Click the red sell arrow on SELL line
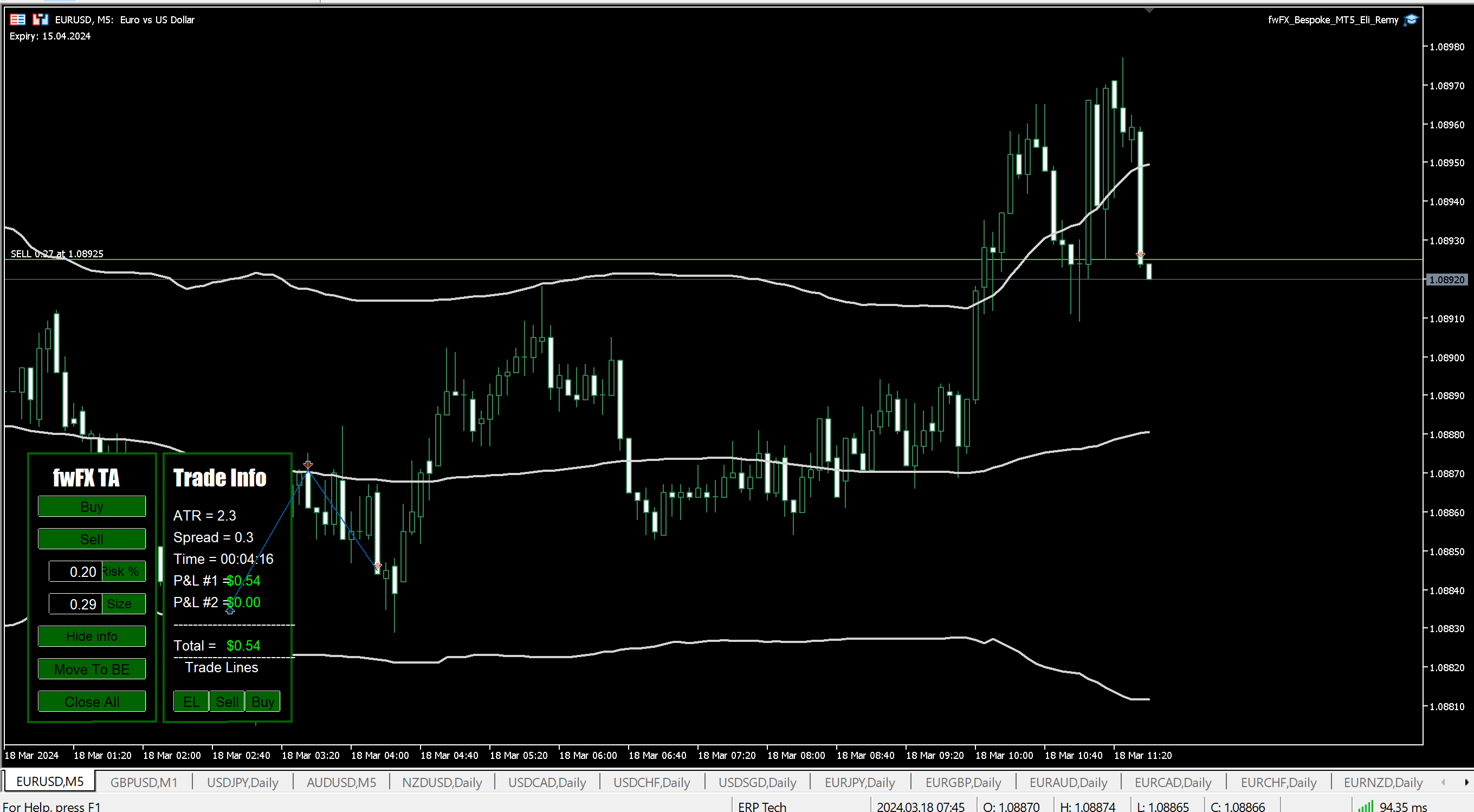The image size is (1474, 812). click(1140, 255)
